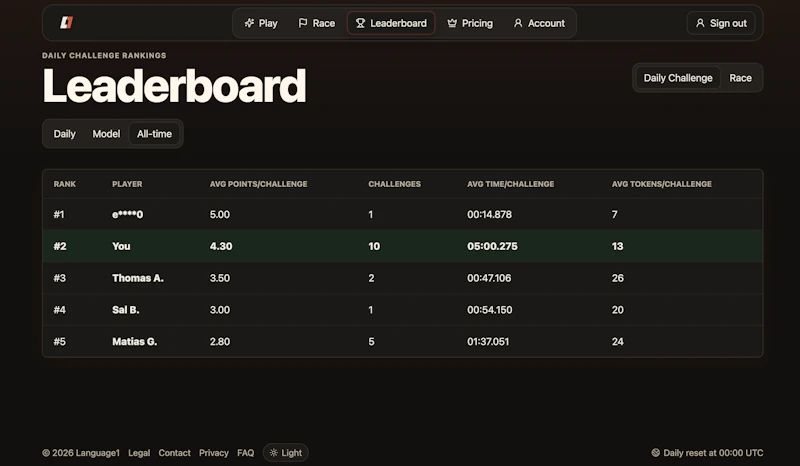Image resolution: width=800 pixels, height=466 pixels.
Task: Switch to Light theme
Action: click(x=286, y=453)
